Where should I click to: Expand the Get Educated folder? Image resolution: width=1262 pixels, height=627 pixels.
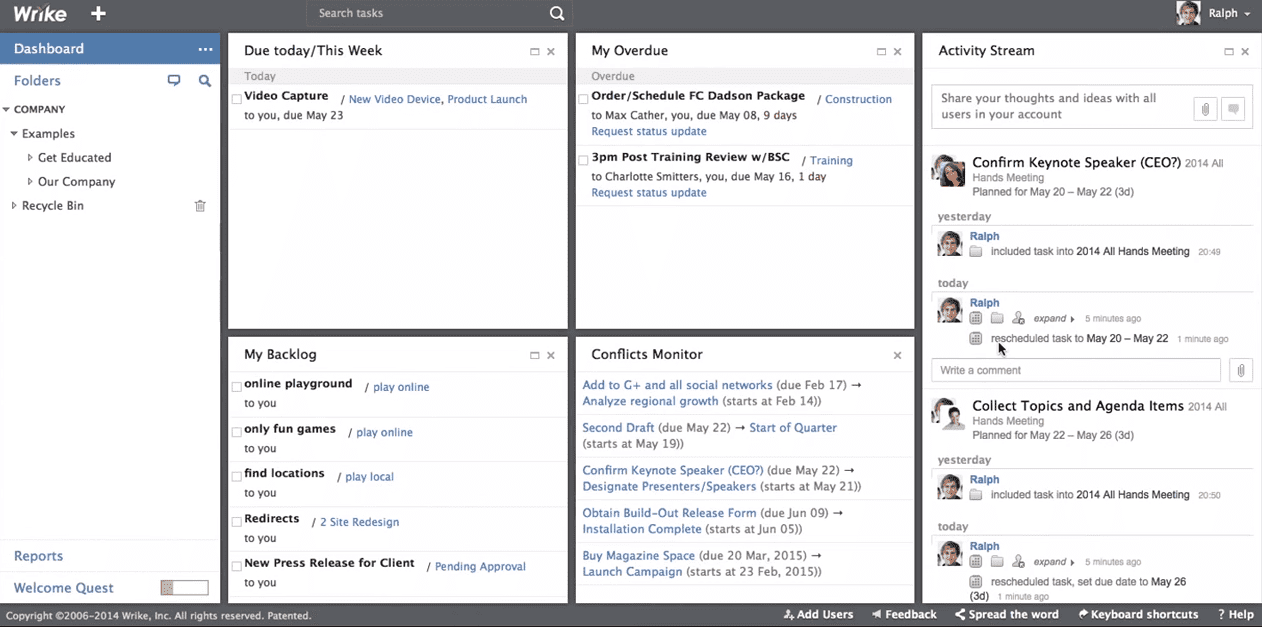point(30,158)
